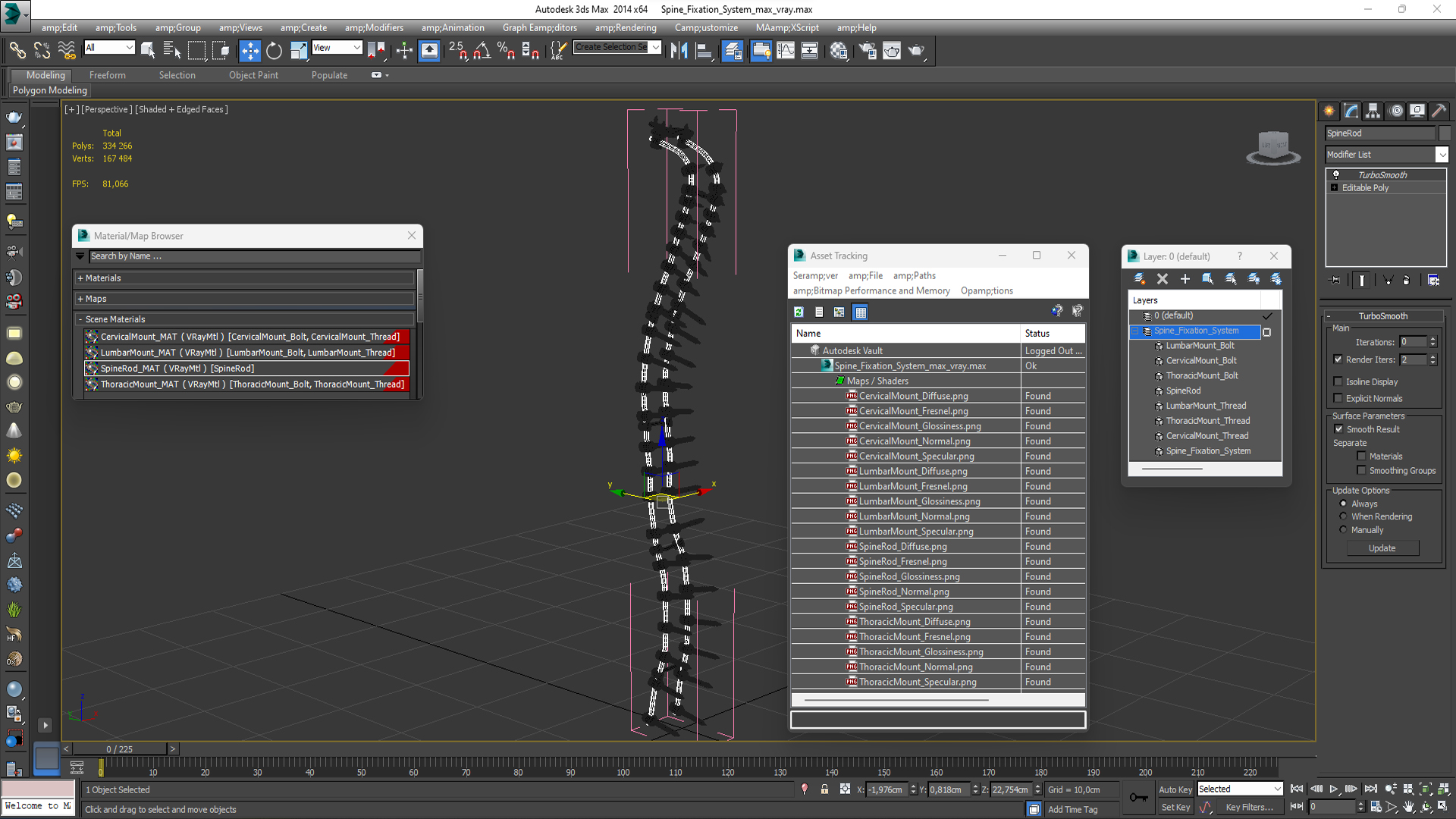Open the Rendering menu
Image resolution: width=1456 pixels, height=819 pixels.
pos(626,27)
